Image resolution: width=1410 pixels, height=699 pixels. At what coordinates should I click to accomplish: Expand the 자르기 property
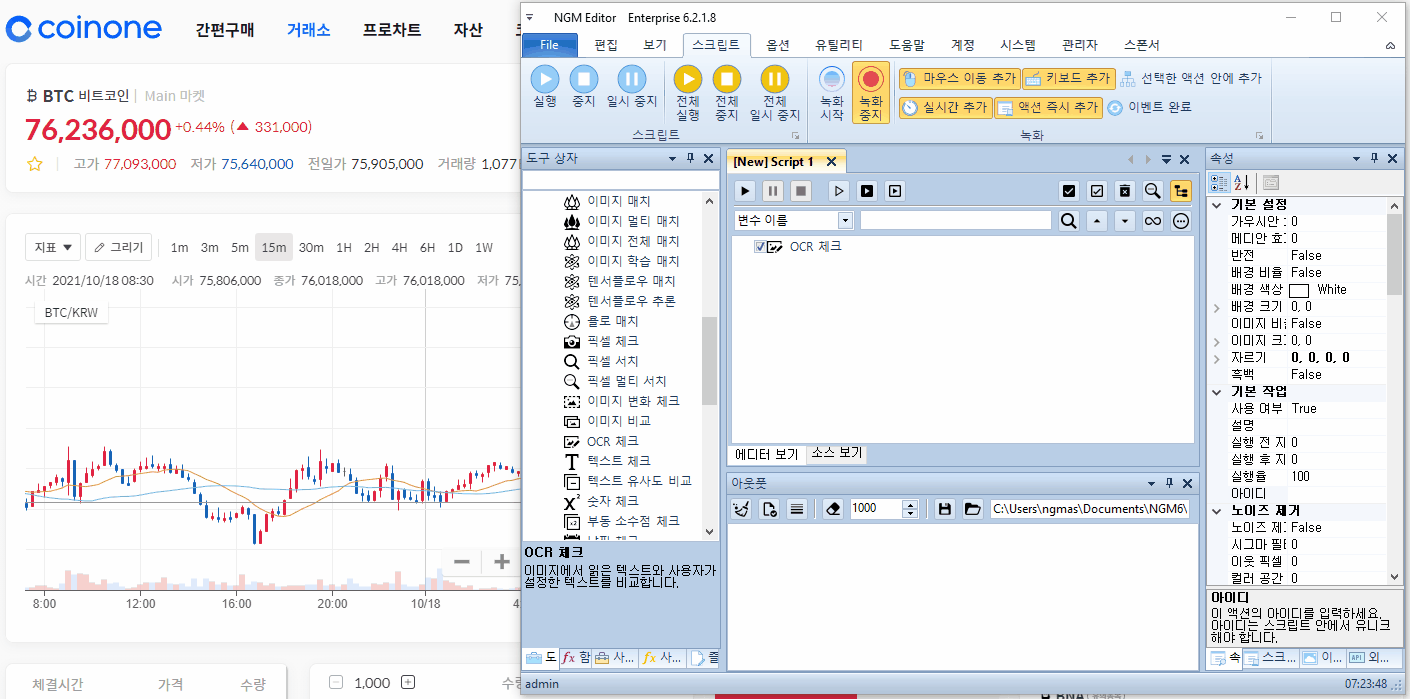coord(1217,357)
